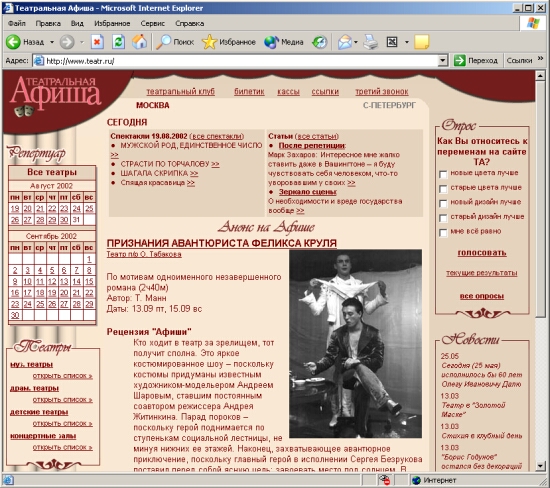Screen dimensions: 550x488
Task: Refresh the page with the green arrows icon
Action: point(119,42)
